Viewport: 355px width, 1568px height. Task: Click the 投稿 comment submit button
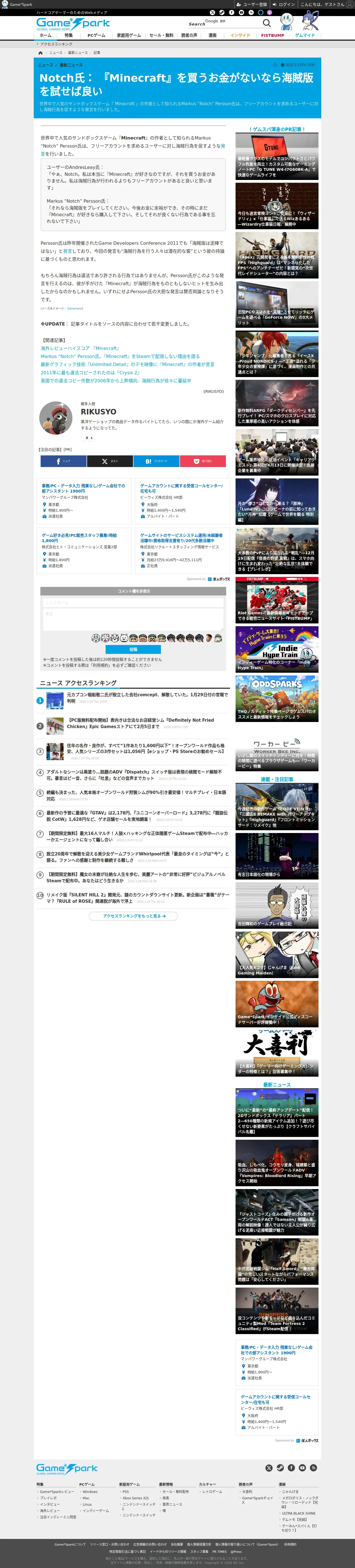coord(133,649)
